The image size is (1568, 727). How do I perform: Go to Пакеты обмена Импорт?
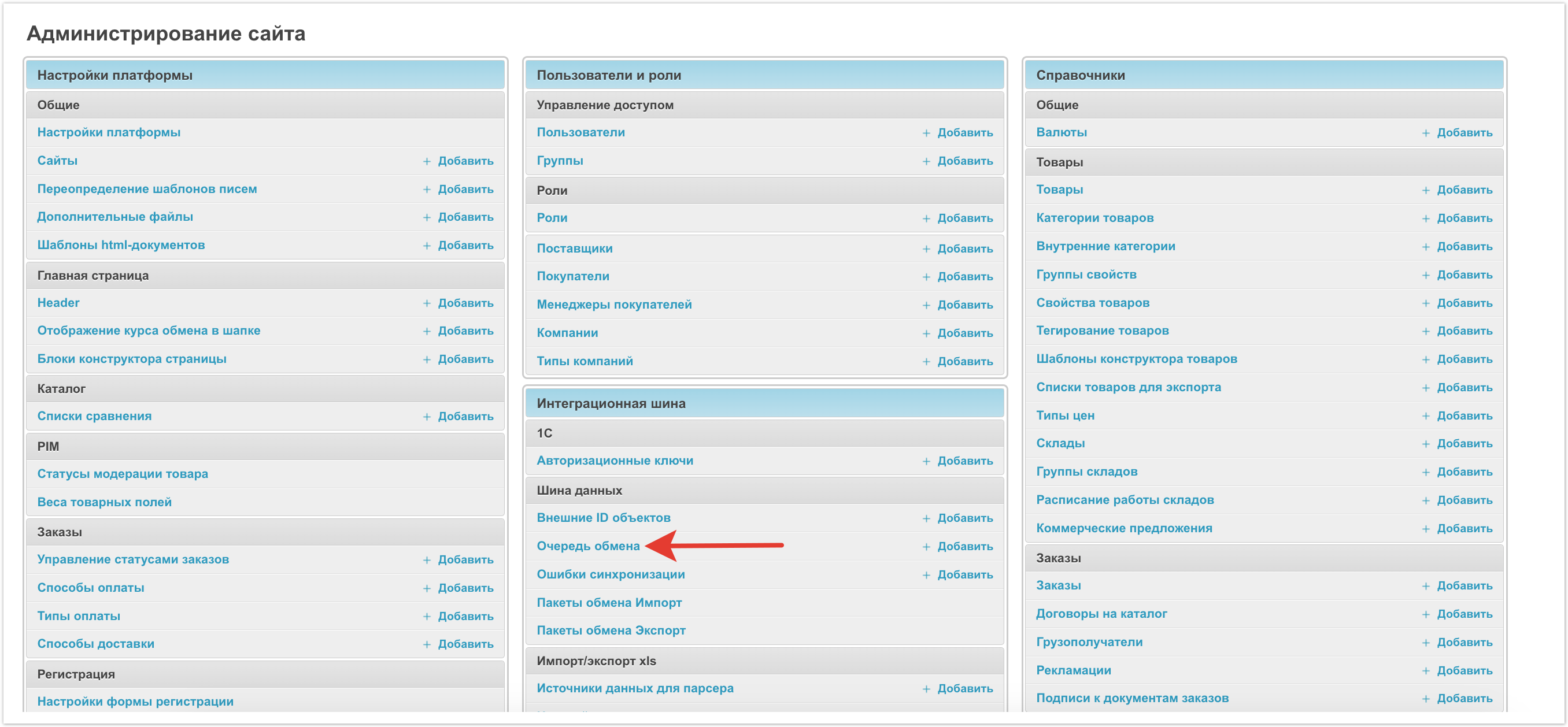[x=609, y=603]
